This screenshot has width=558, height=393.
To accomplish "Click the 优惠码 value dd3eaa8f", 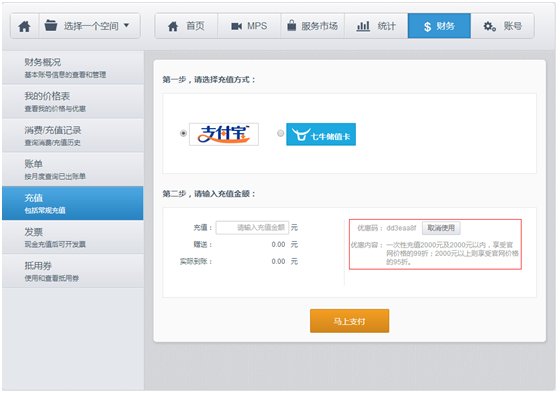I will [401, 228].
